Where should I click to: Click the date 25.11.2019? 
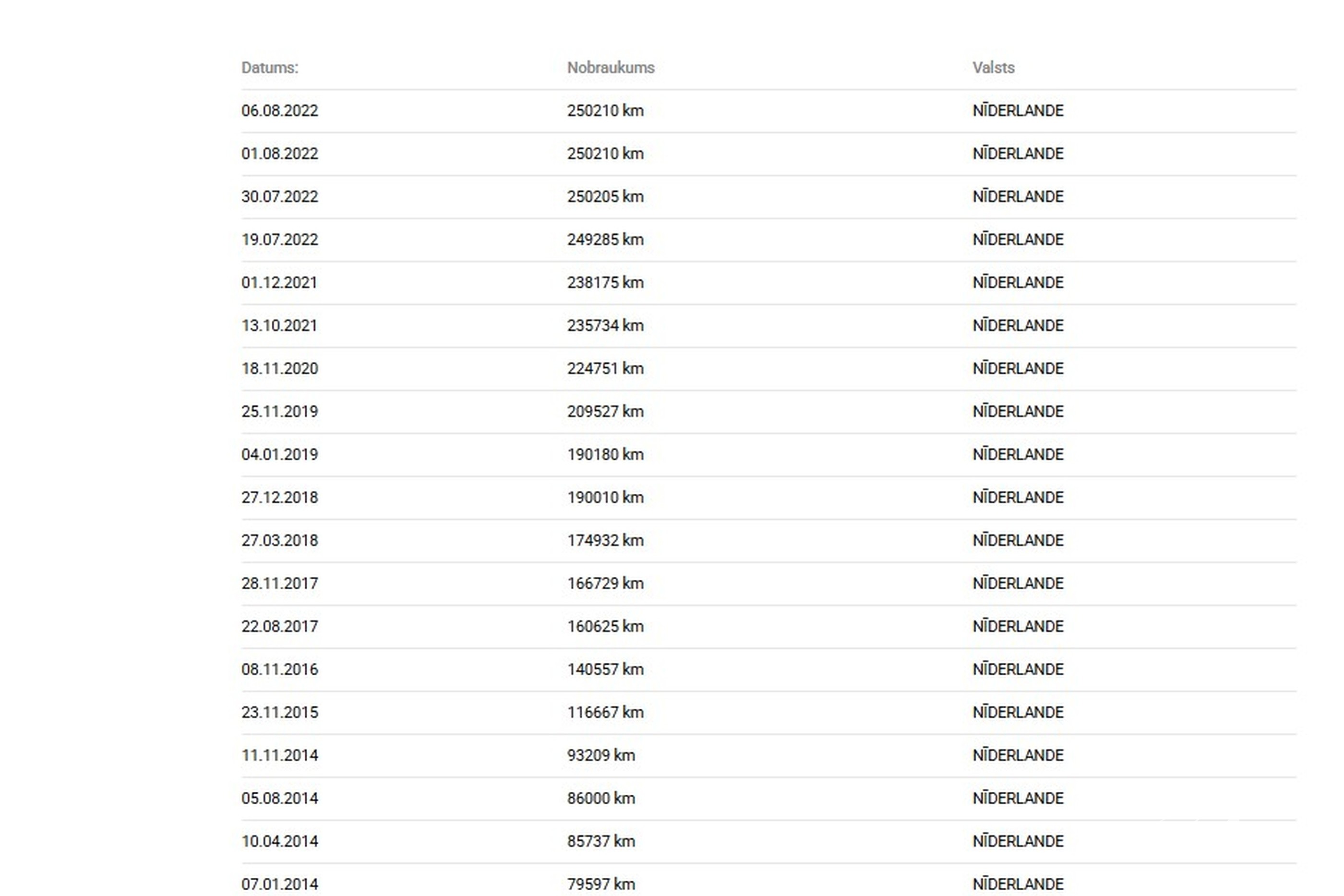click(x=279, y=411)
